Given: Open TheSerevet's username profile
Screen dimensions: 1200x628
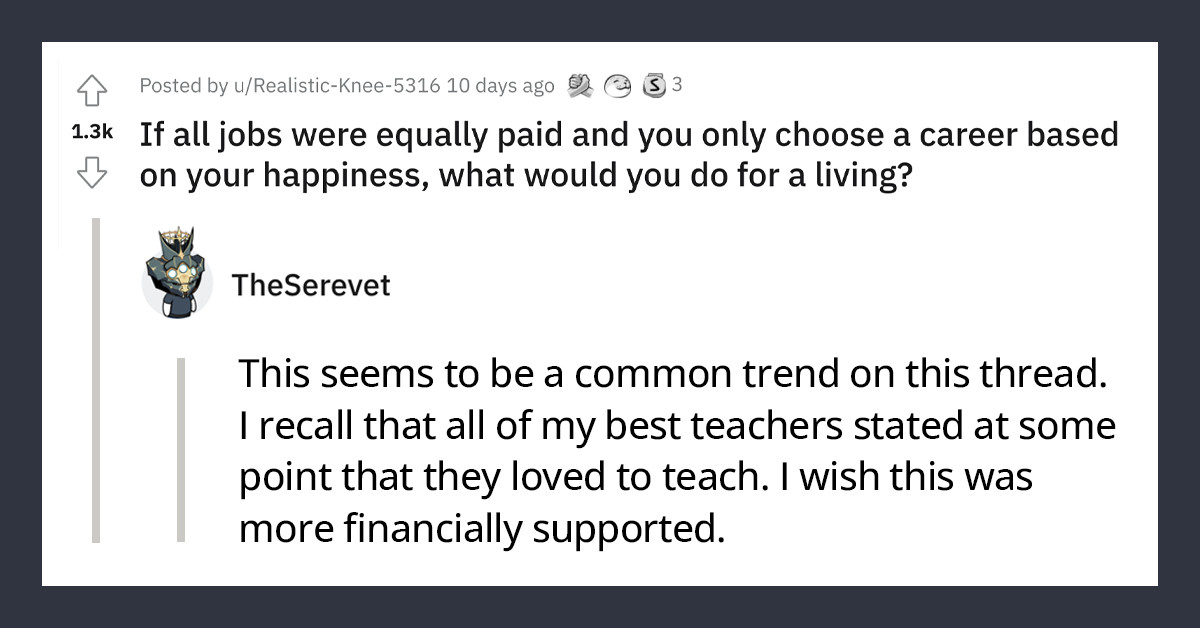Looking at the screenshot, I should pos(312,285).
